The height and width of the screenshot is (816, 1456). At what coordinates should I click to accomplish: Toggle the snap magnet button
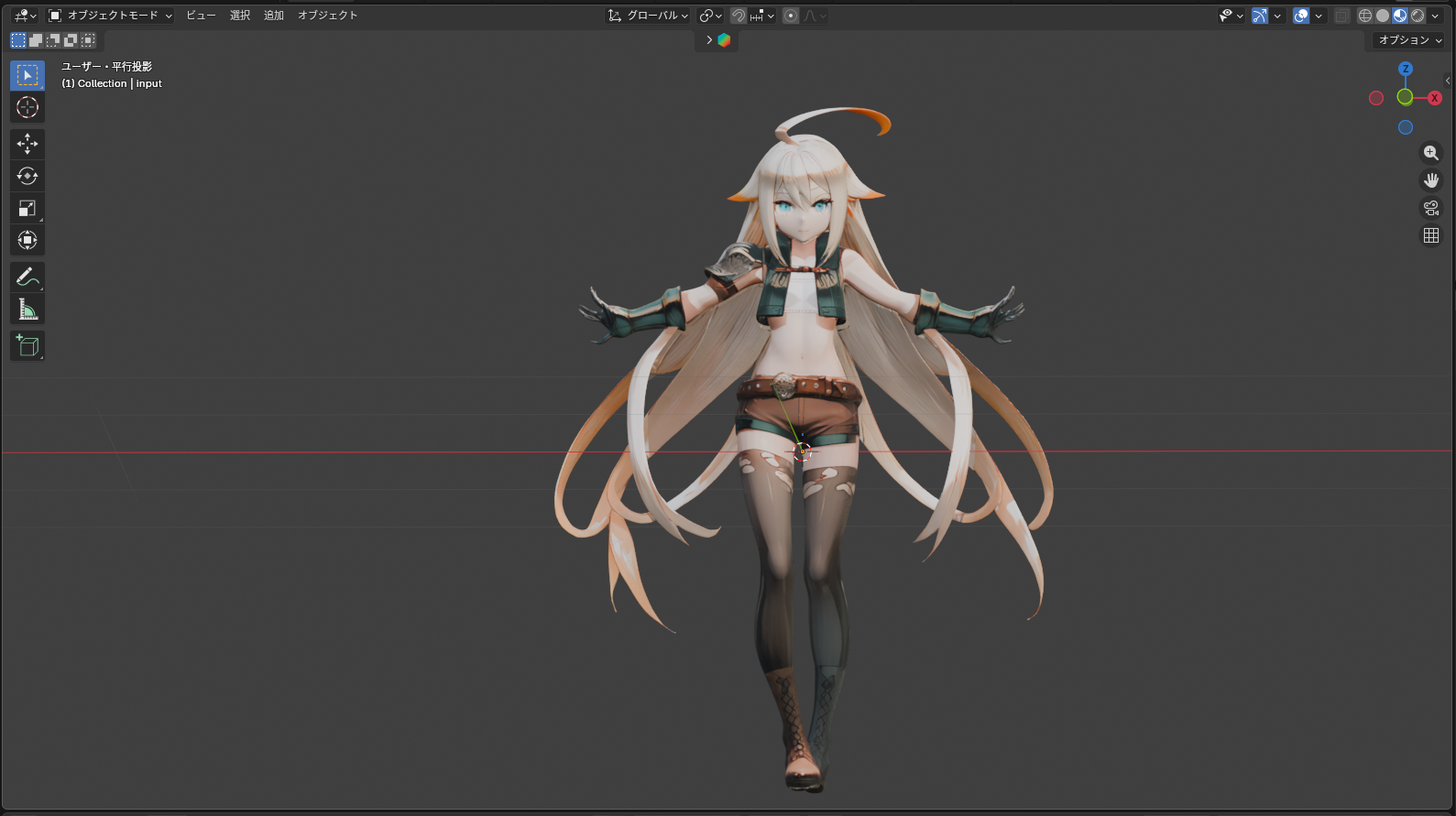tap(739, 16)
